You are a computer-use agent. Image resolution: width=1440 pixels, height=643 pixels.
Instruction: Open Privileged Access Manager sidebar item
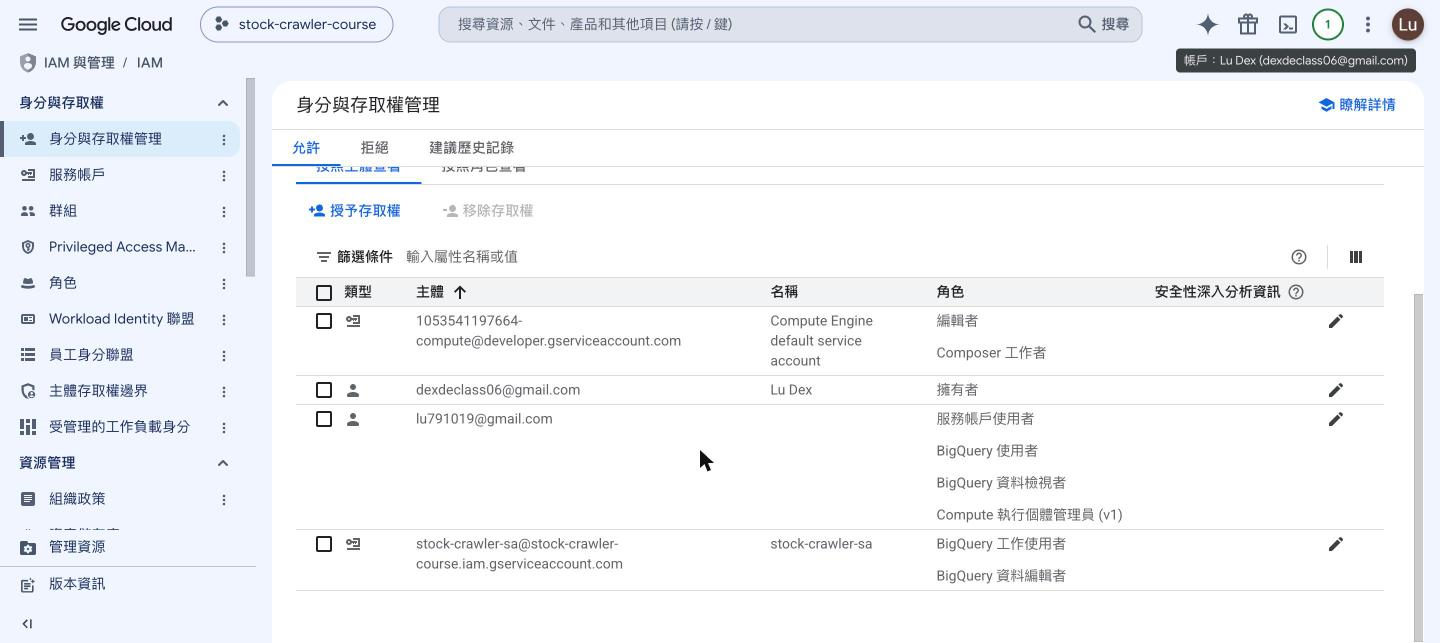pos(120,247)
